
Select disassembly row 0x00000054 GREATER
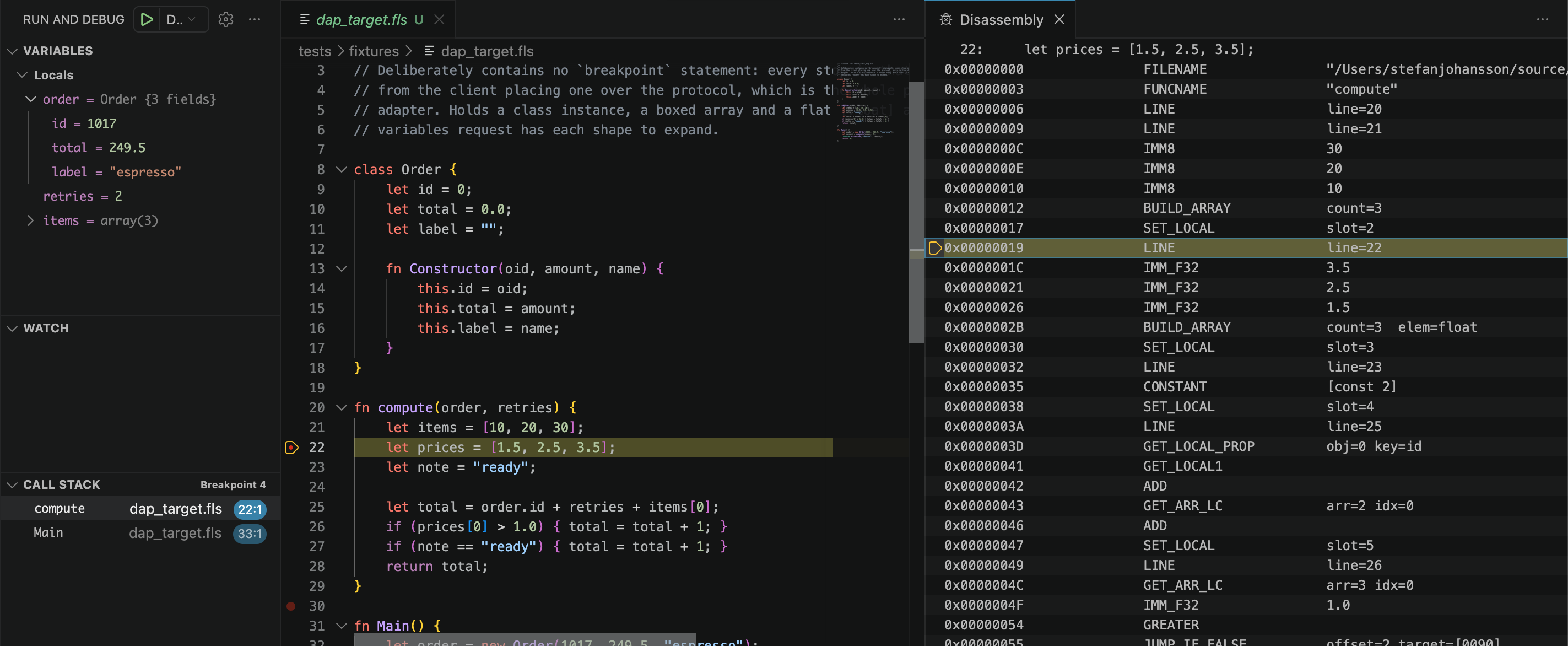[1246, 625]
